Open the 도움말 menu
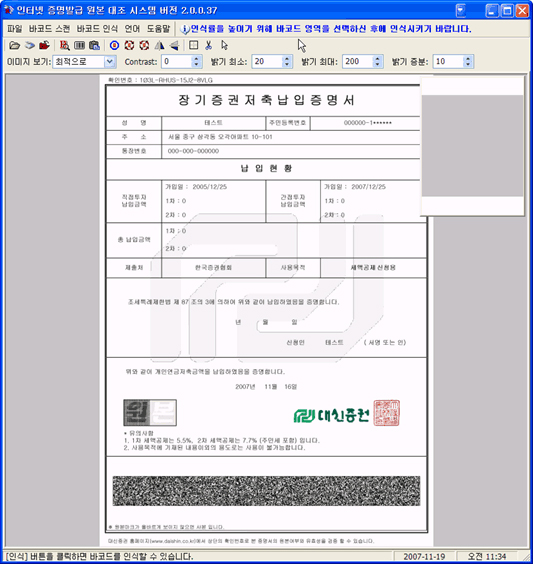 coord(158,29)
